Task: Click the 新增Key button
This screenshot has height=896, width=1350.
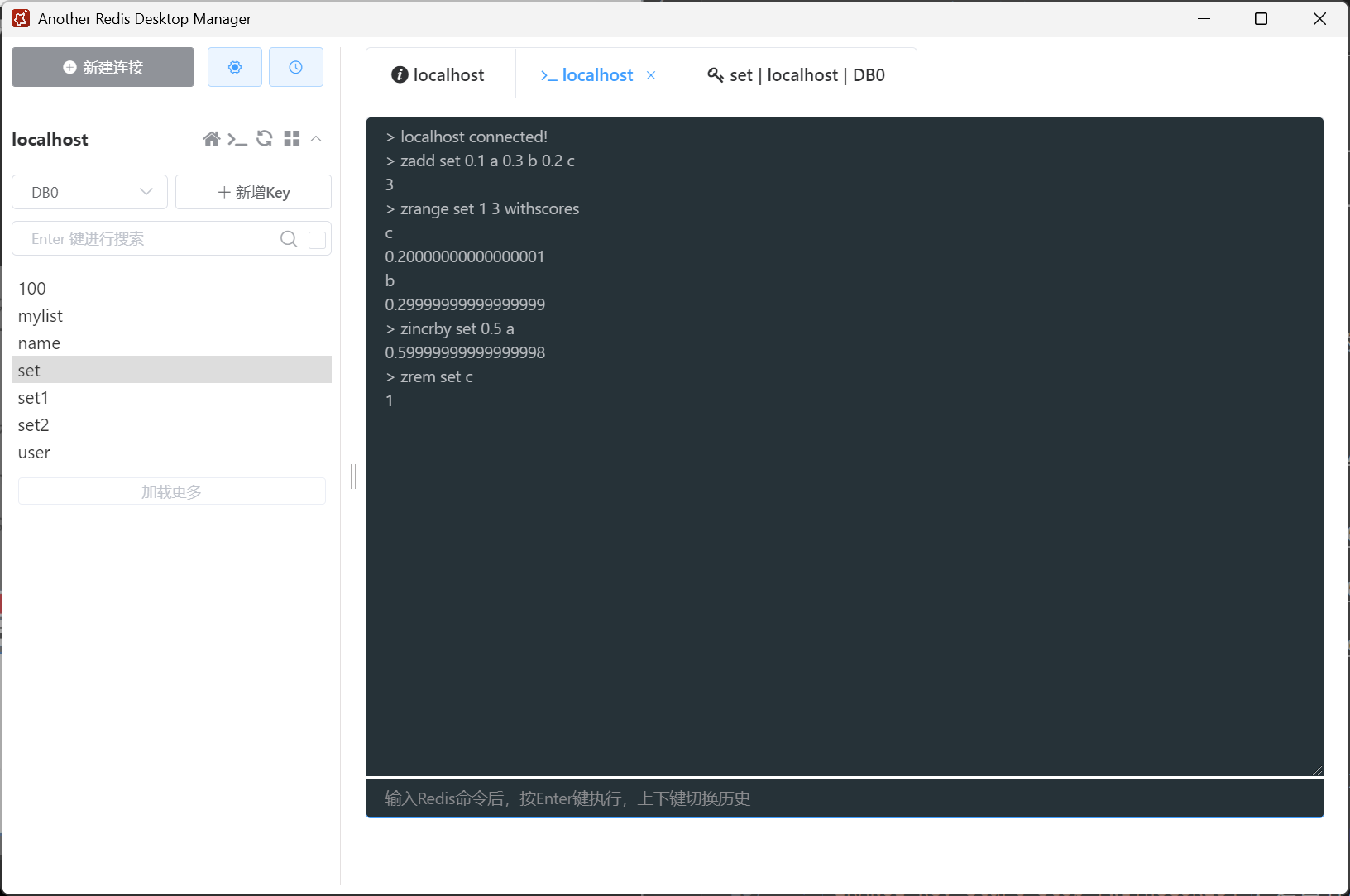Action: pyautogui.click(x=254, y=192)
